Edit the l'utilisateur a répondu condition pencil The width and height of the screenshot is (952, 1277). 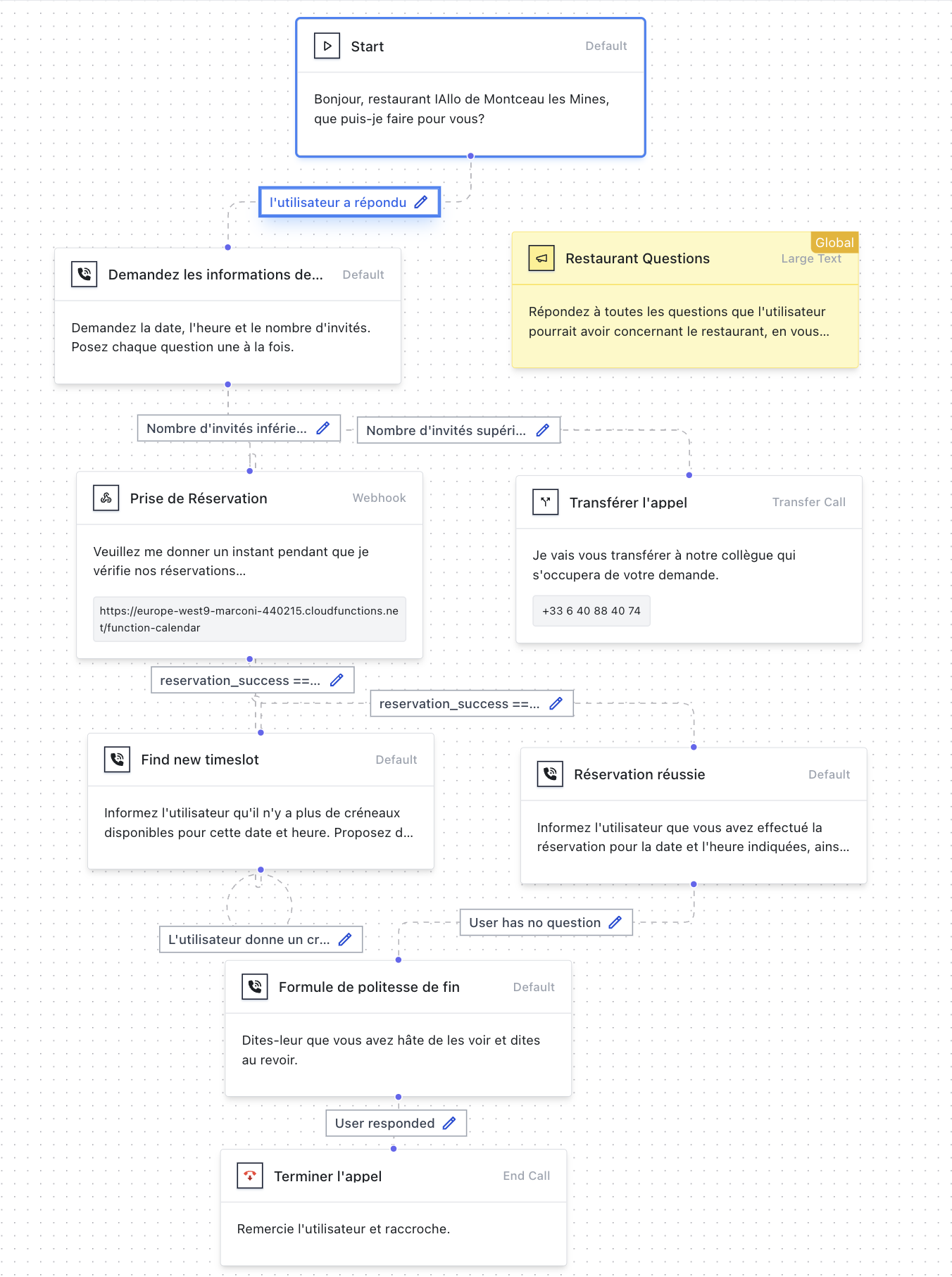[421, 202]
